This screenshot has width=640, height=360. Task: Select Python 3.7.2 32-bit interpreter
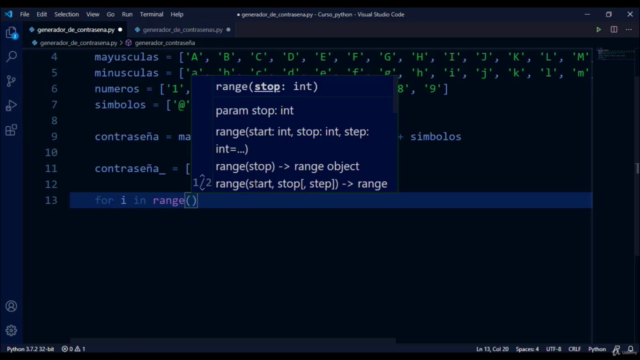[x=30, y=349]
